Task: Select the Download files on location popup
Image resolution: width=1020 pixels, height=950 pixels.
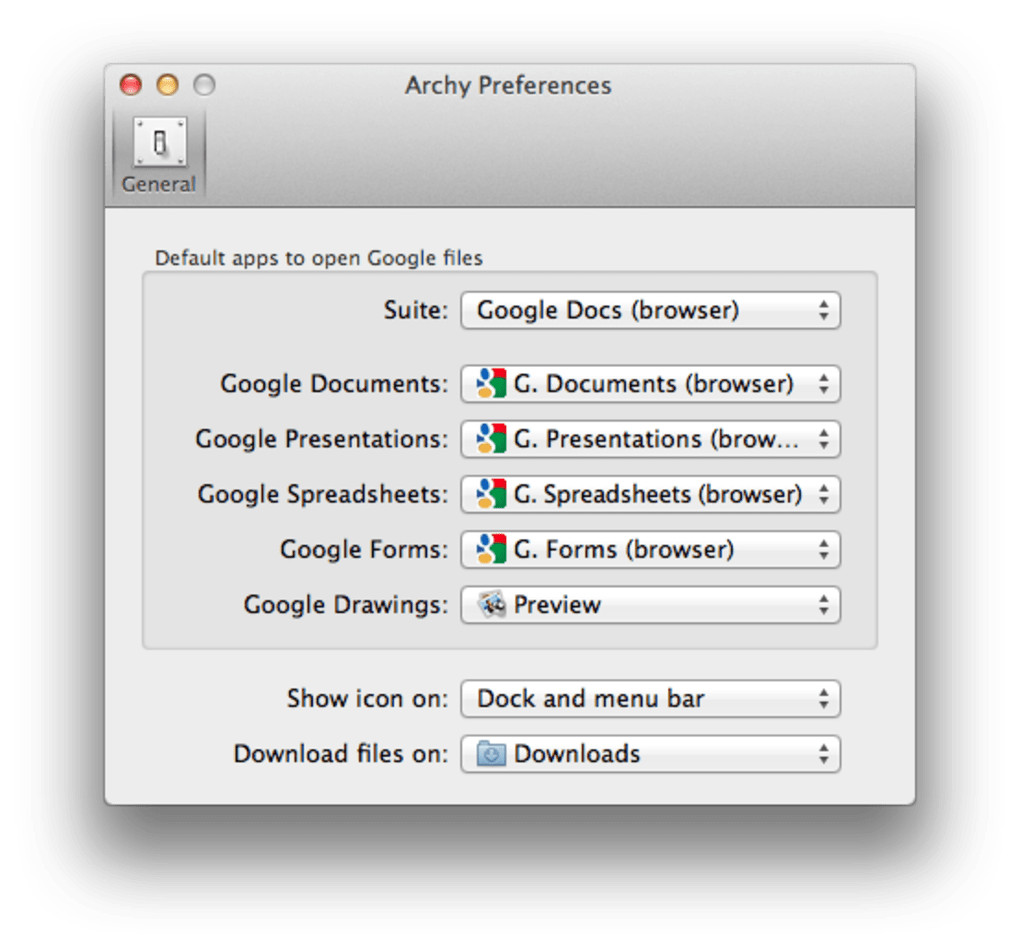Action: click(x=650, y=754)
